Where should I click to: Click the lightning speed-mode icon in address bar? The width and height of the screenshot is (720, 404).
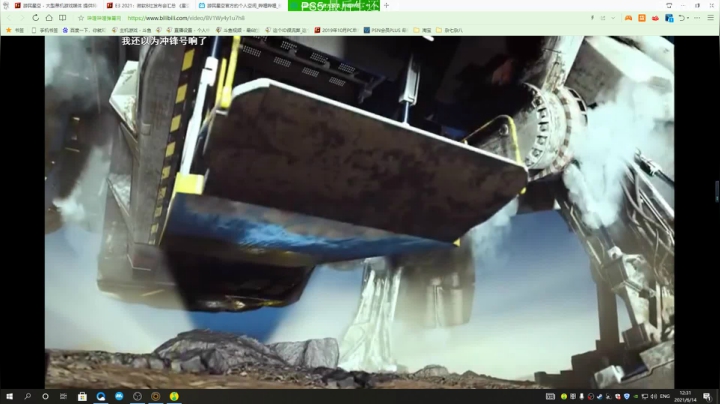(x=592, y=18)
